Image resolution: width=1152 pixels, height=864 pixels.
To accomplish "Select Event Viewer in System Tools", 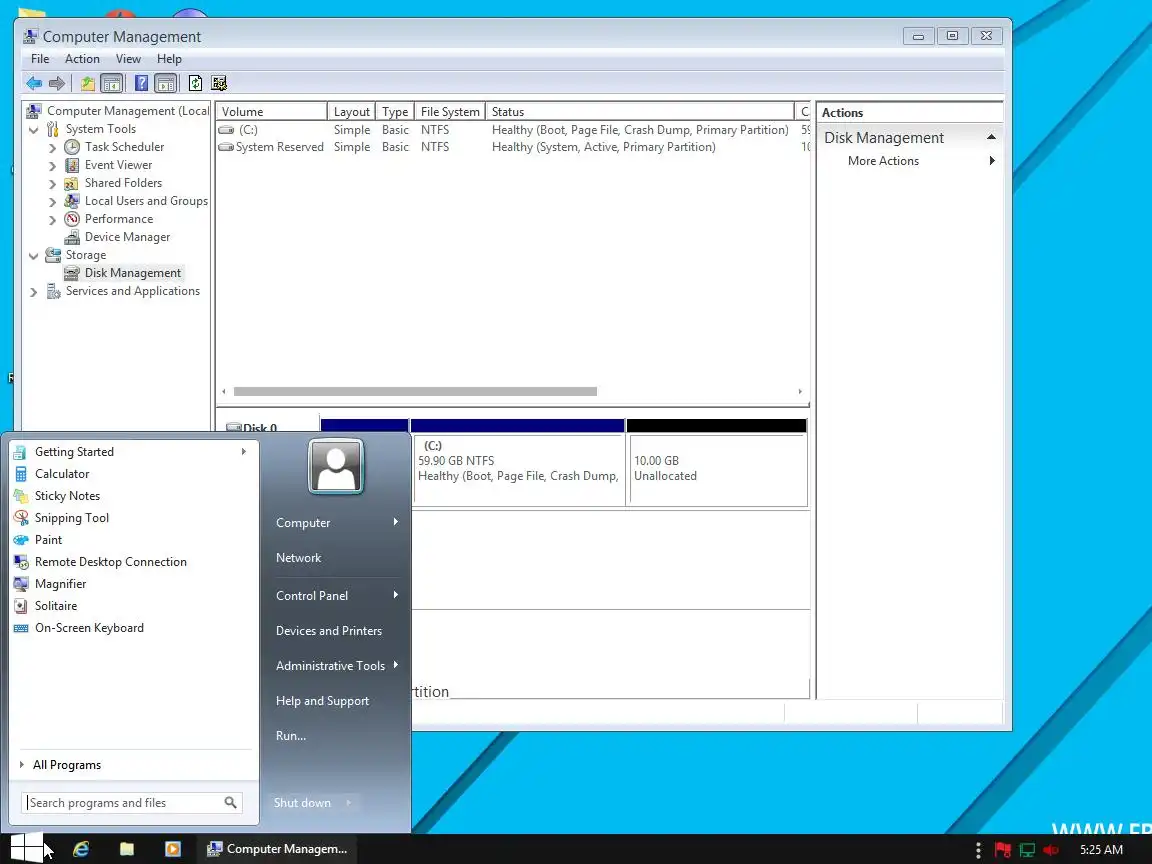I will [118, 165].
